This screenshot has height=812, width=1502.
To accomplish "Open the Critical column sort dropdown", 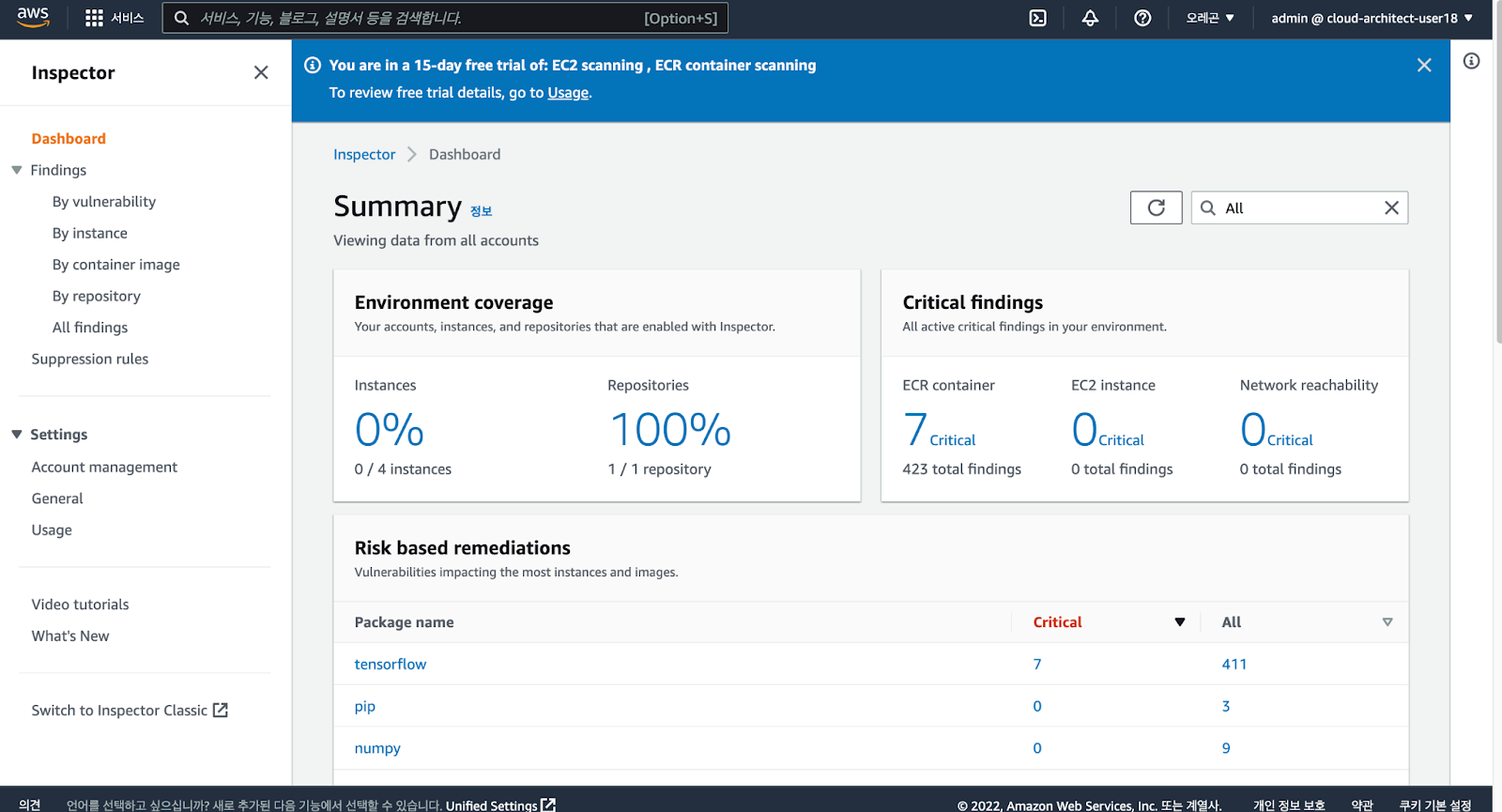I will [x=1180, y=622].
